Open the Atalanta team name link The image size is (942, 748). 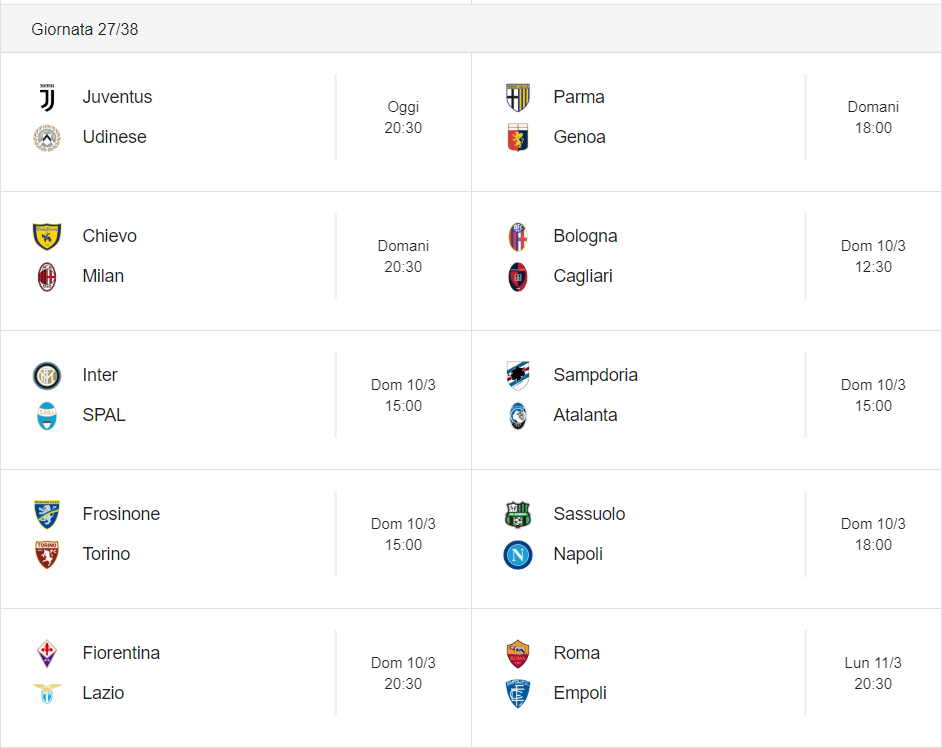pos(585,415)
